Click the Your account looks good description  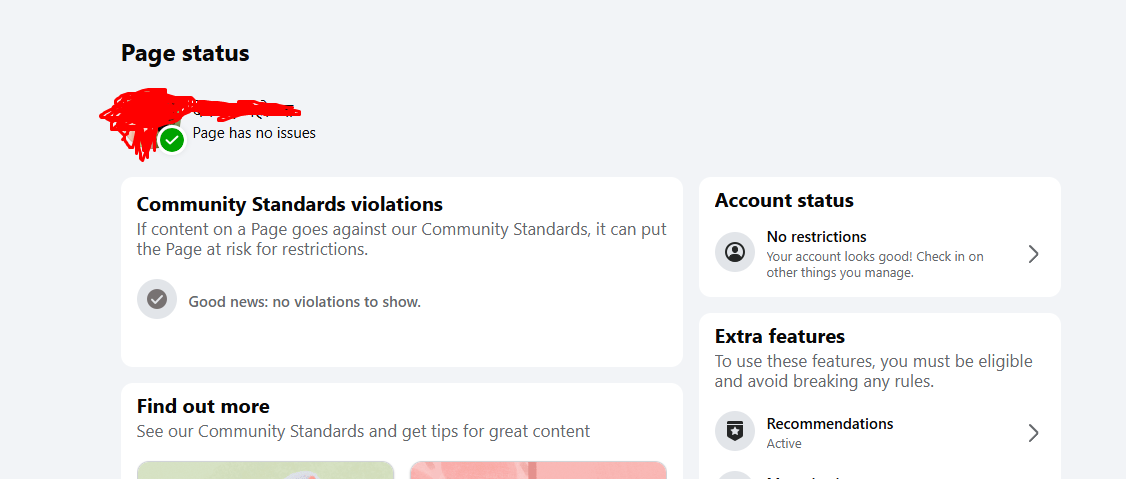(874, 265)
